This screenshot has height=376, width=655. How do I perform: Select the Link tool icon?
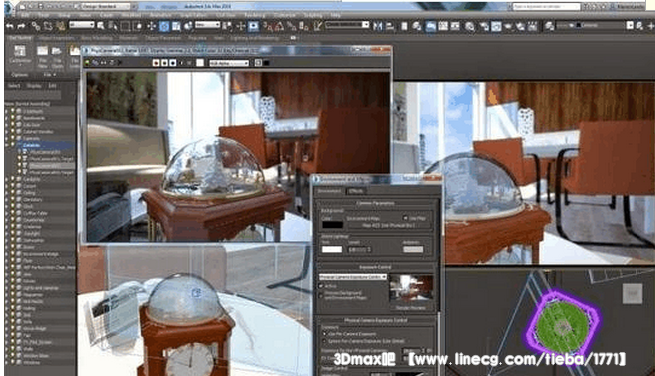[x=36, y=26]
